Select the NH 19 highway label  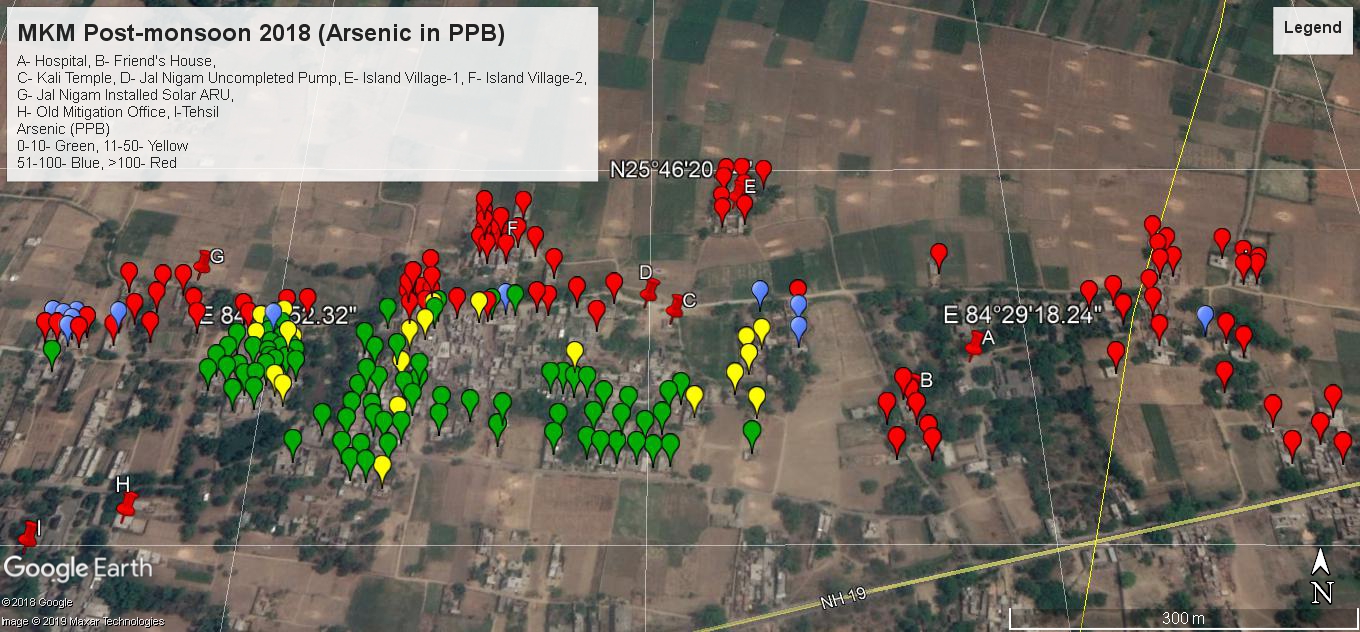(x=840, y=599)
